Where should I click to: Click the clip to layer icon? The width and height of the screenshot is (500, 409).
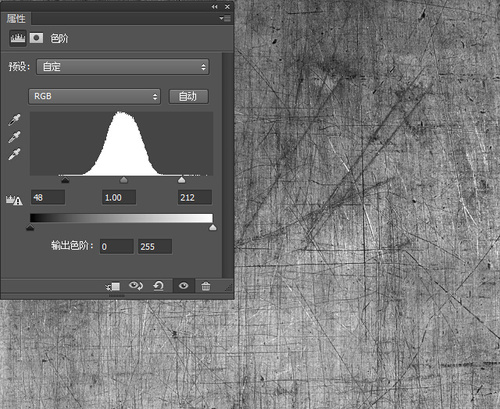(113, 286)
